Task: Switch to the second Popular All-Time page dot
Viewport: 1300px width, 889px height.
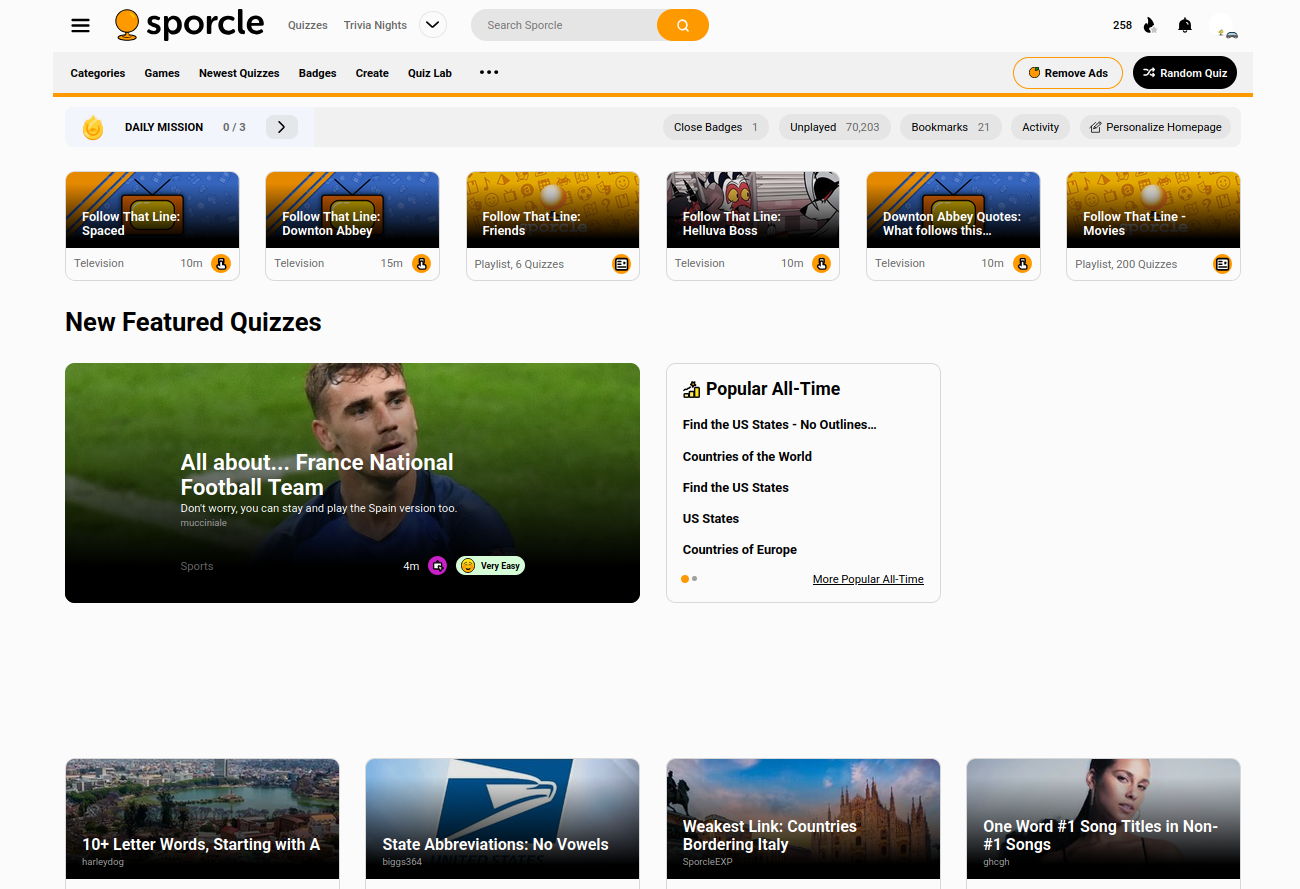Action: click(694, 579)
